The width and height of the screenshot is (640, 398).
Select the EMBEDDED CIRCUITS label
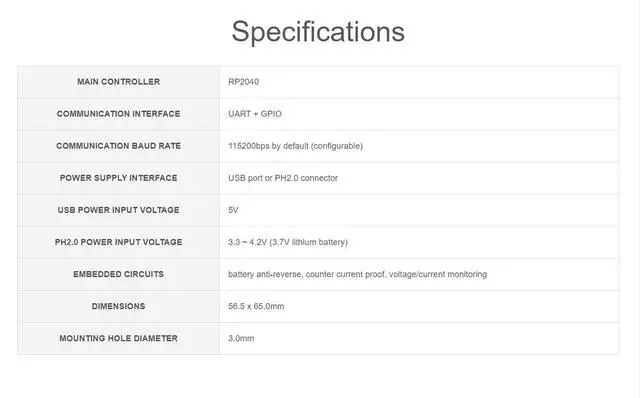[x=118, y=274]
